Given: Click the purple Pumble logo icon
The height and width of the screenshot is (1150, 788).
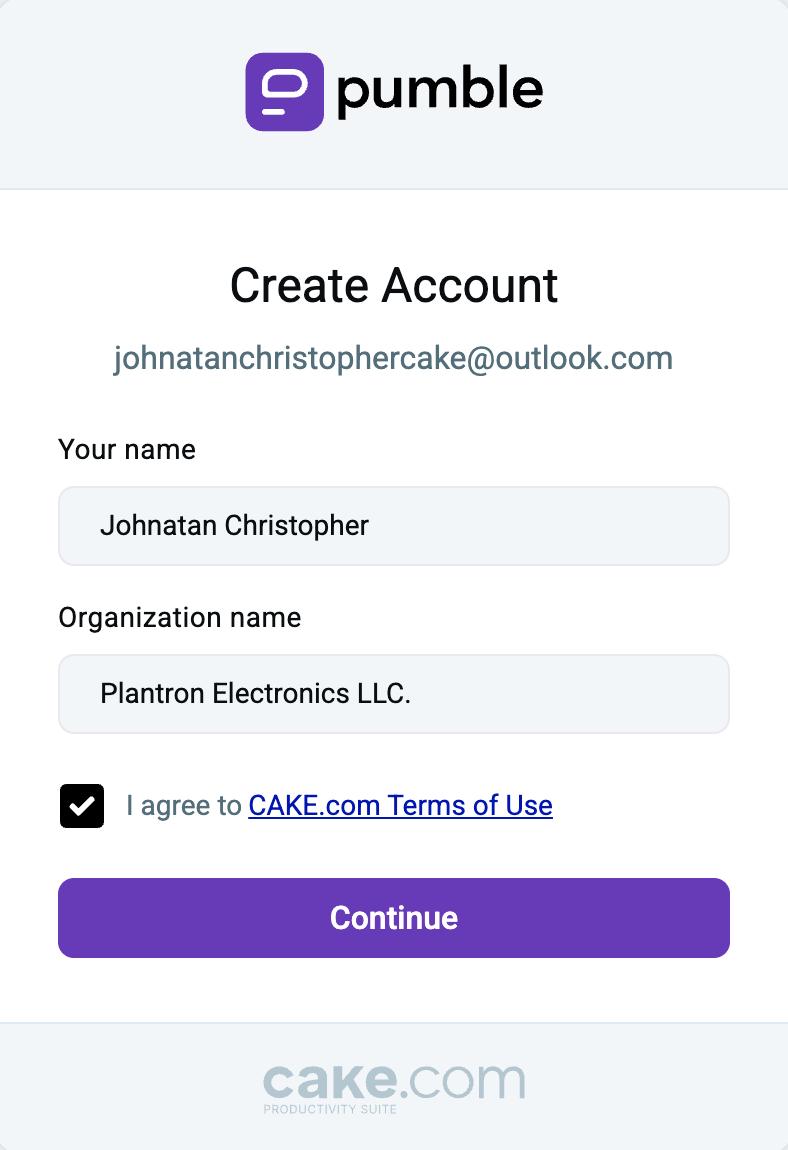Looking at the screenshot, I should 284,92.
